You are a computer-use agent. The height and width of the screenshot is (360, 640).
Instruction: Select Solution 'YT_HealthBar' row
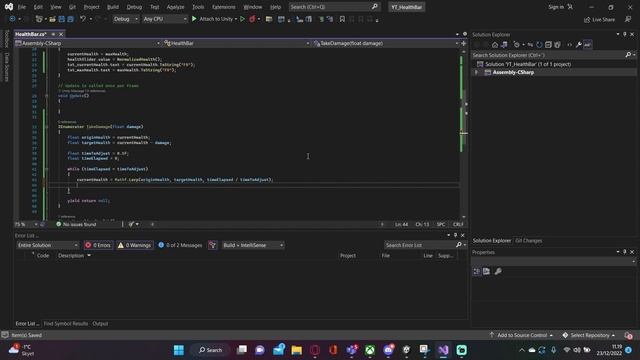tap(528, 64)
